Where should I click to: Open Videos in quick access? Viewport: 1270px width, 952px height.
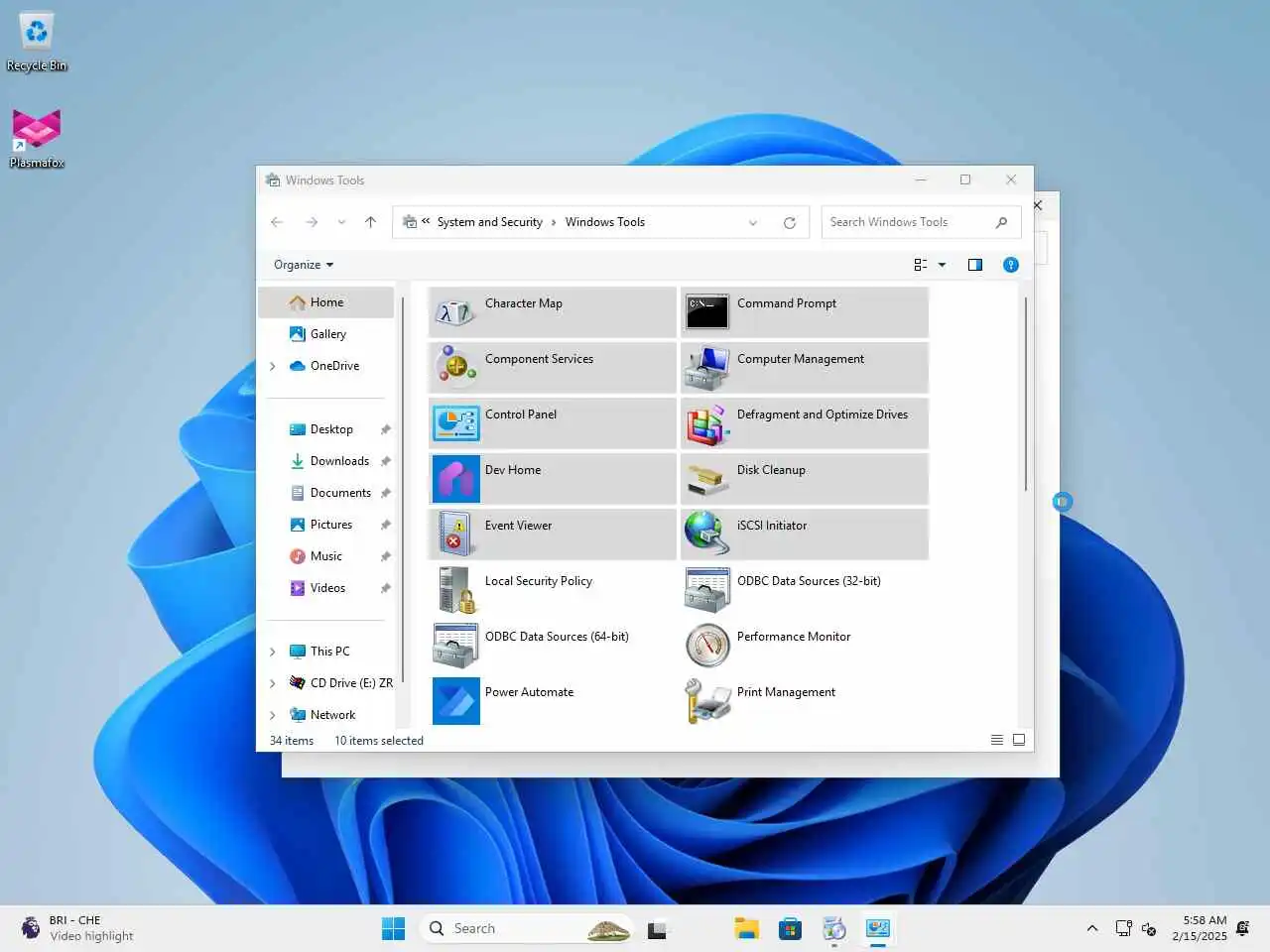click(x=326, y=588)
